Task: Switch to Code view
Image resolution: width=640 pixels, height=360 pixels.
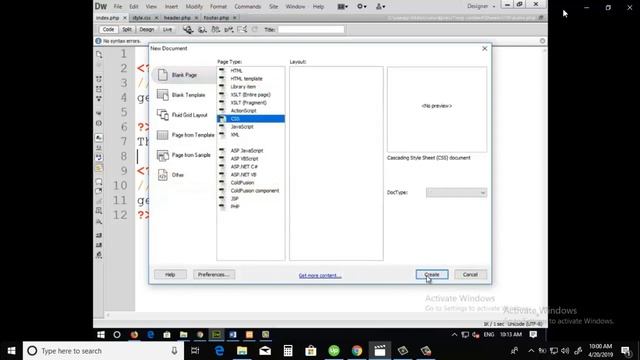Action: [108, 29]
